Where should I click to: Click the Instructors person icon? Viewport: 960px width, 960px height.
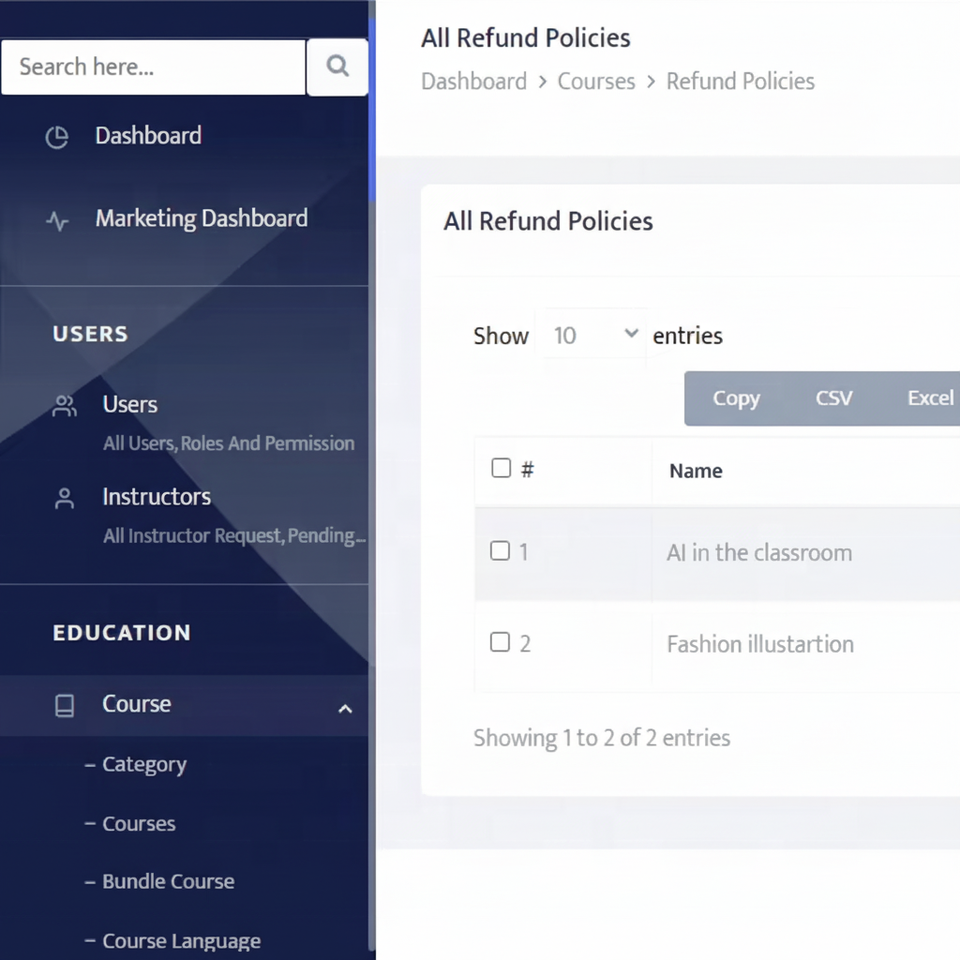point(64,499)
